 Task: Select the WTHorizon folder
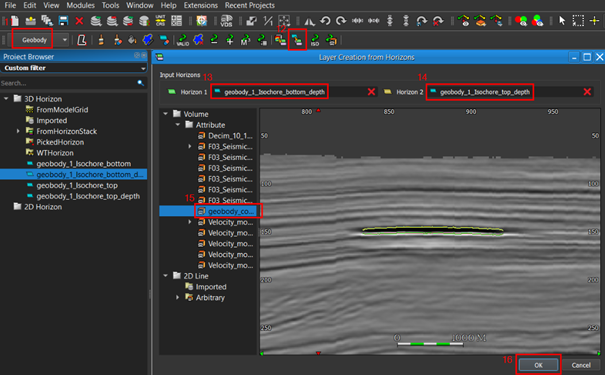coord(55,153)
